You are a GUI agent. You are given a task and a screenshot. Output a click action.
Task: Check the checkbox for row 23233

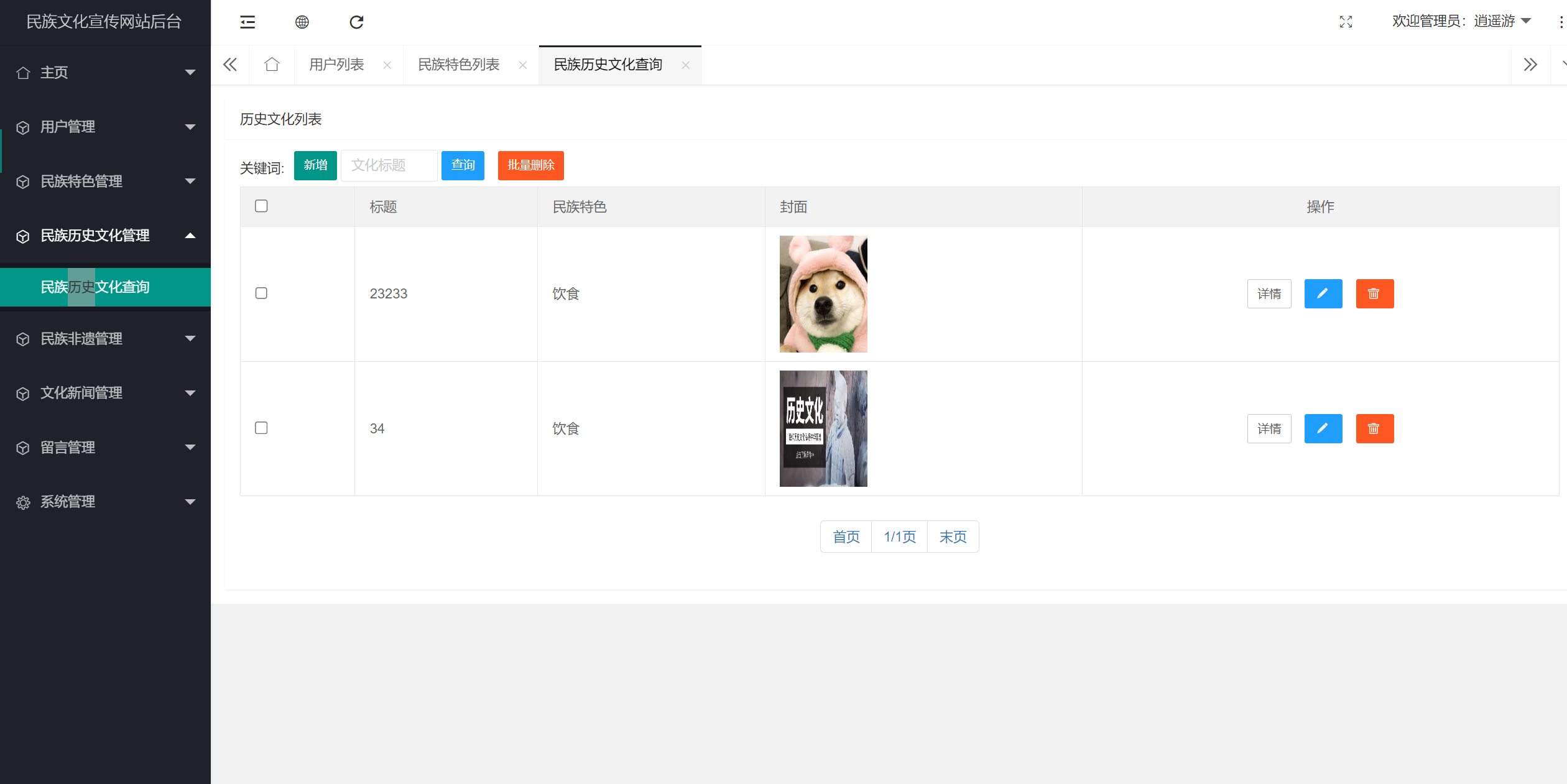(261, 293)
